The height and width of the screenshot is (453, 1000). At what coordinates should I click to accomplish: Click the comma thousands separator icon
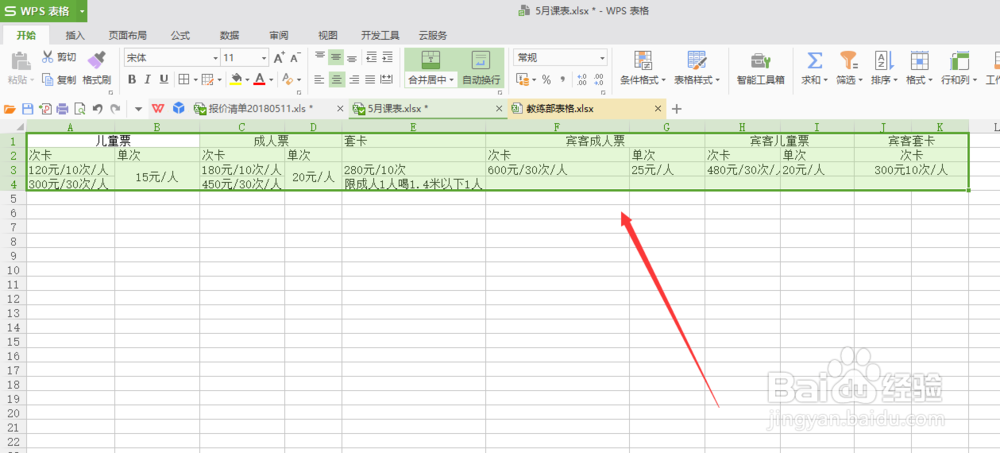(562, 80)
